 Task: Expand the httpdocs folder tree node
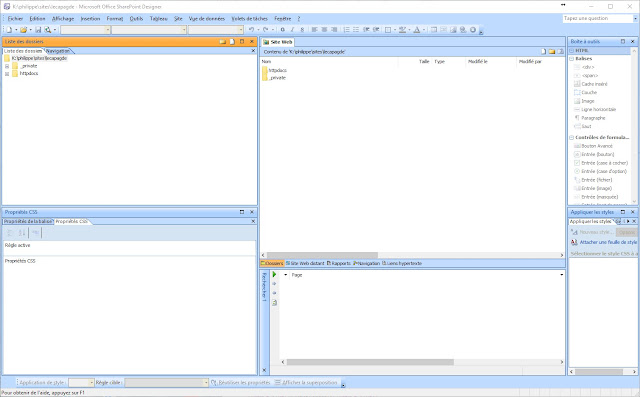(x=7, y=74)
